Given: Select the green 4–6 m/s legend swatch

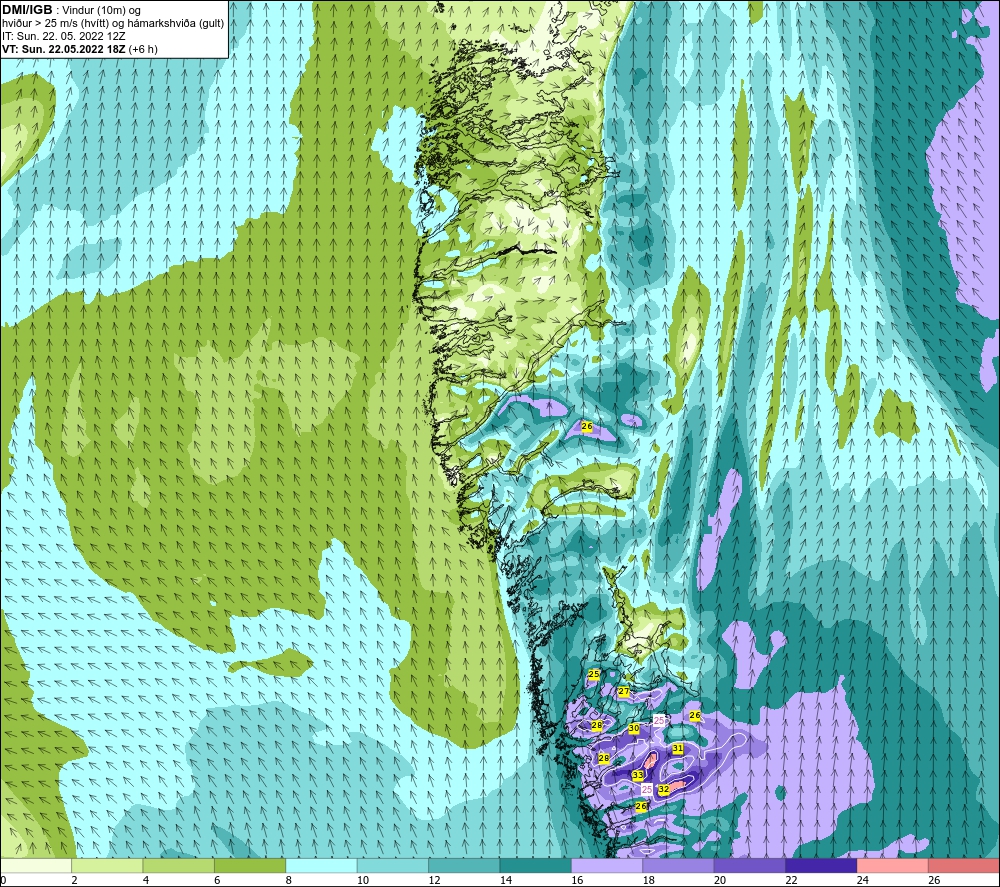Looking at the screenshot, I should [179, 865].
